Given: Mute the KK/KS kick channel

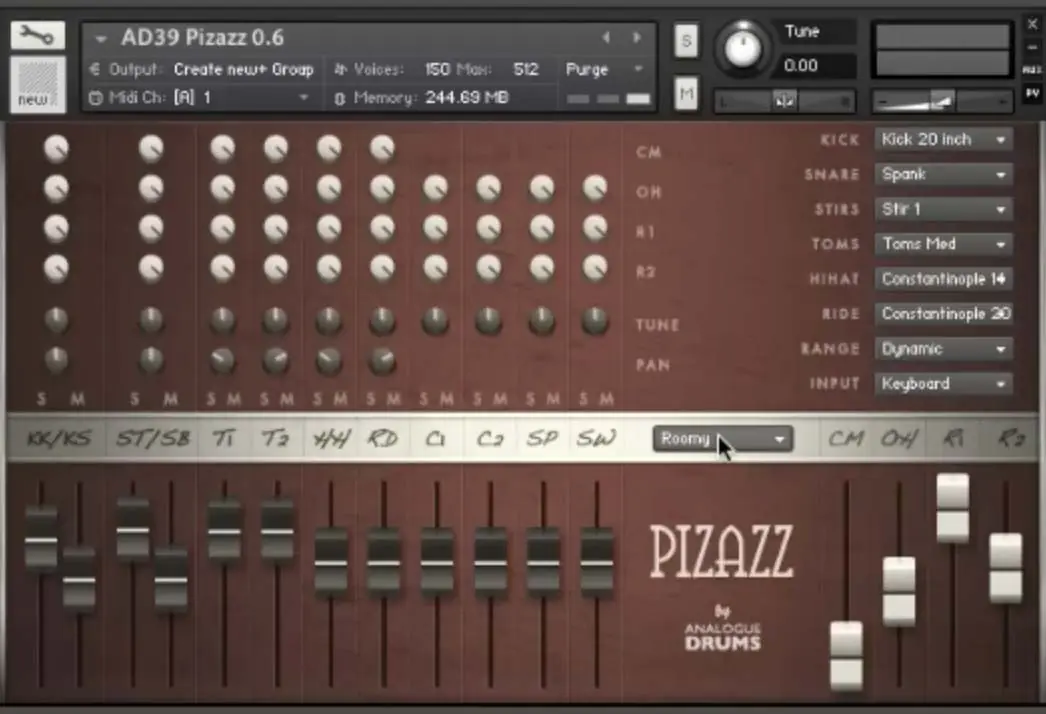Looking at the screenshot, I should (x=77, y=399).
